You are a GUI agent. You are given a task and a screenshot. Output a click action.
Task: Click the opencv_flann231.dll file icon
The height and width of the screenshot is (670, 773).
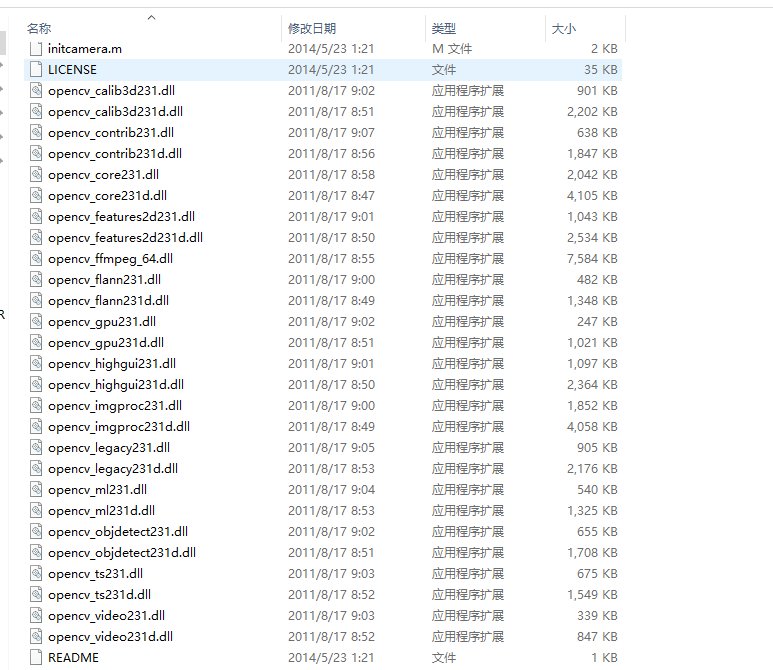(x=36, y=280)
